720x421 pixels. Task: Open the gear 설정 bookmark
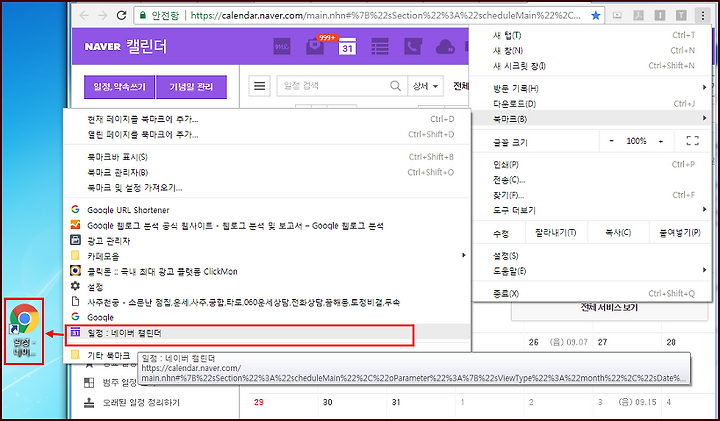point(267,287)
